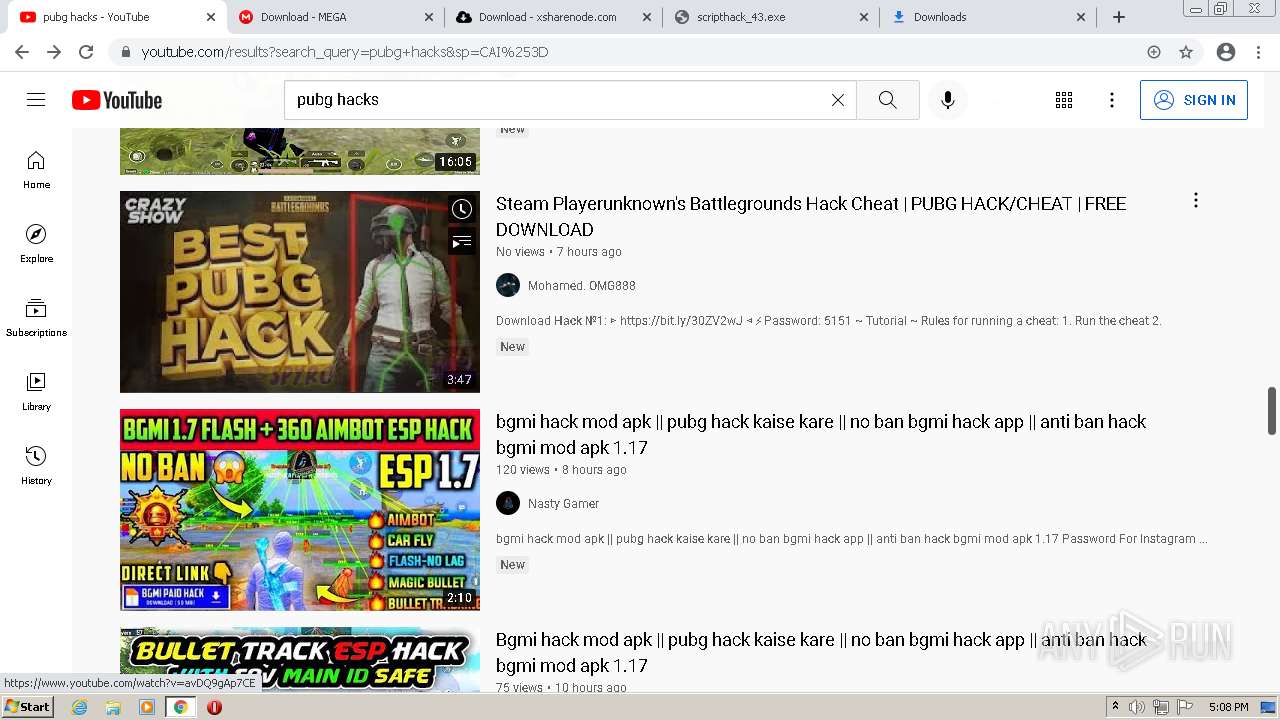This screenshot has width=1280, height=720.
Task: Open the 16:05 video thumbnail
Action: coord(300,151)
